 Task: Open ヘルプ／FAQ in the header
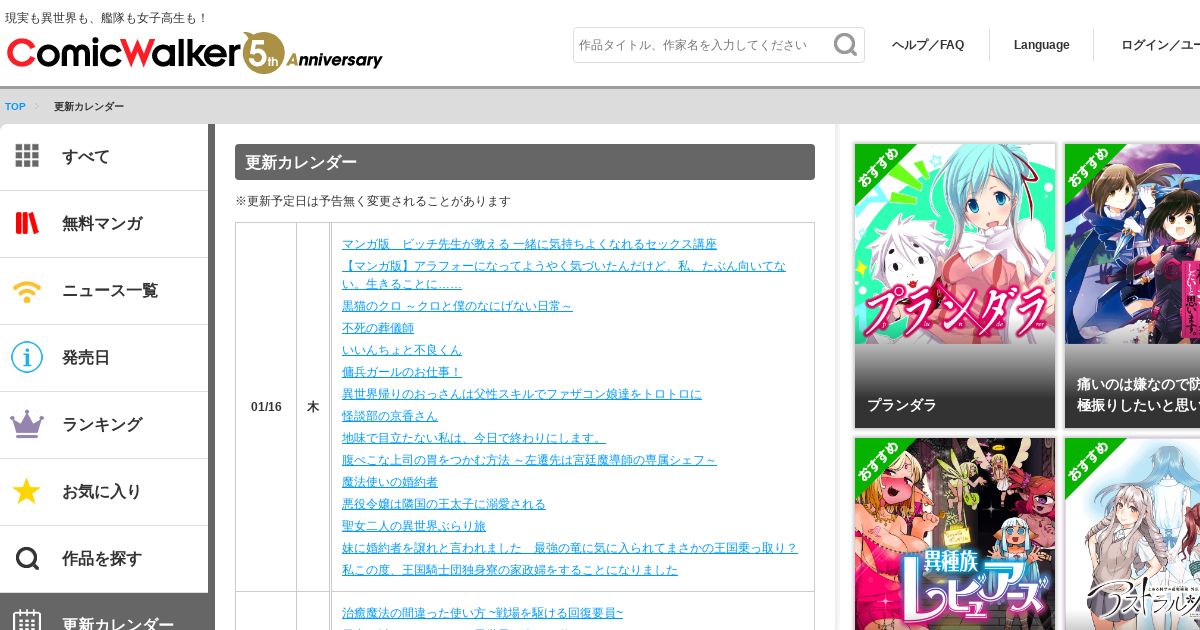pos(928,45)
